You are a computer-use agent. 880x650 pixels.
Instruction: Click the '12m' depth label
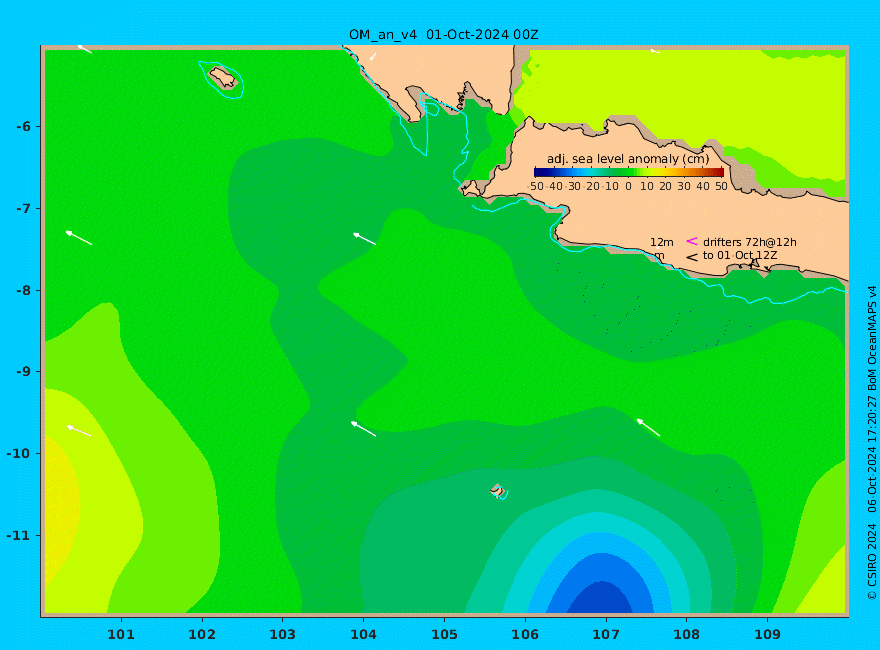[x=662, y=242]
